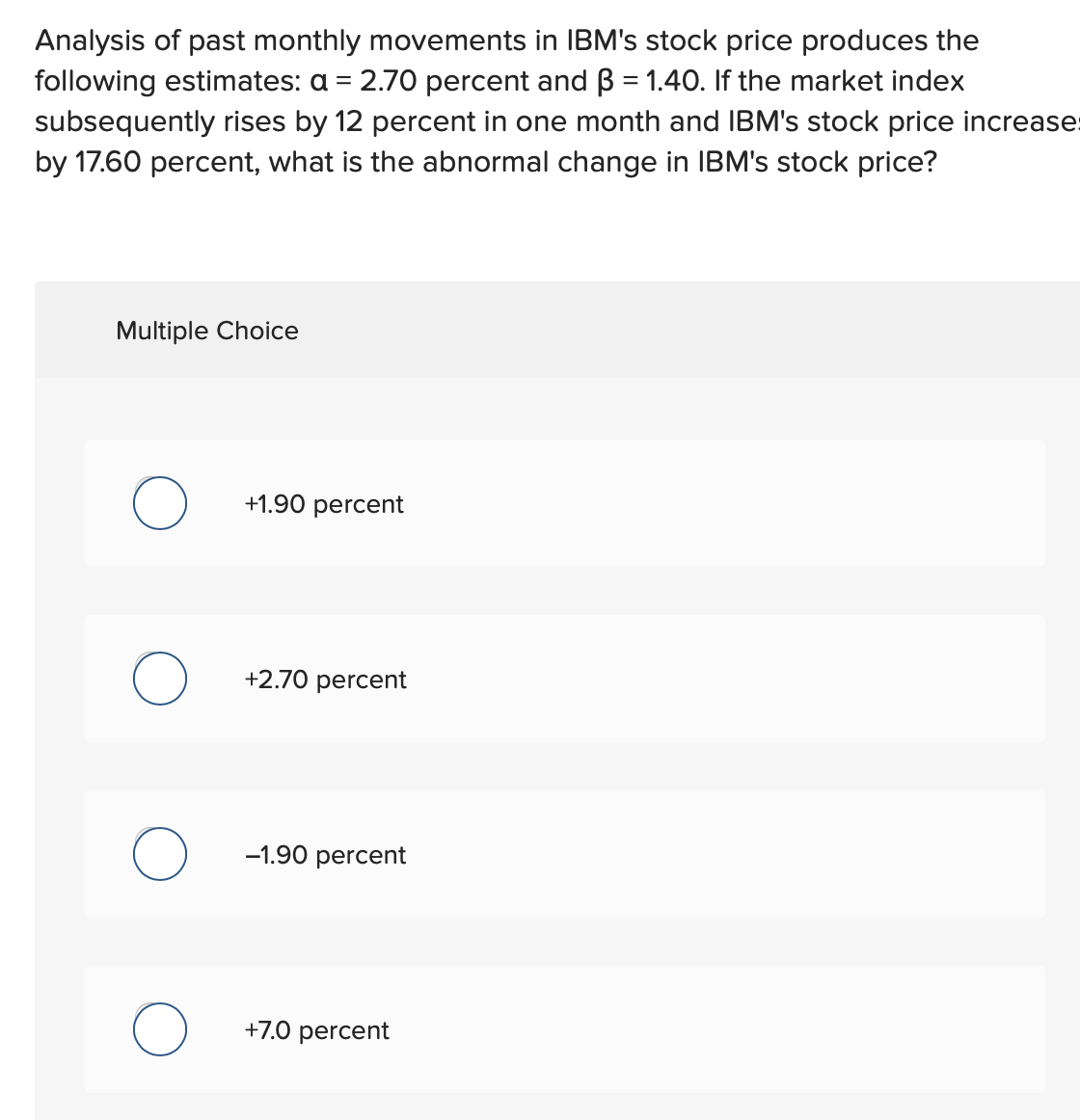Click the –1.90 percent answer row
The width and height of the screenshot is (1080, 1120).
pos(564,853)
